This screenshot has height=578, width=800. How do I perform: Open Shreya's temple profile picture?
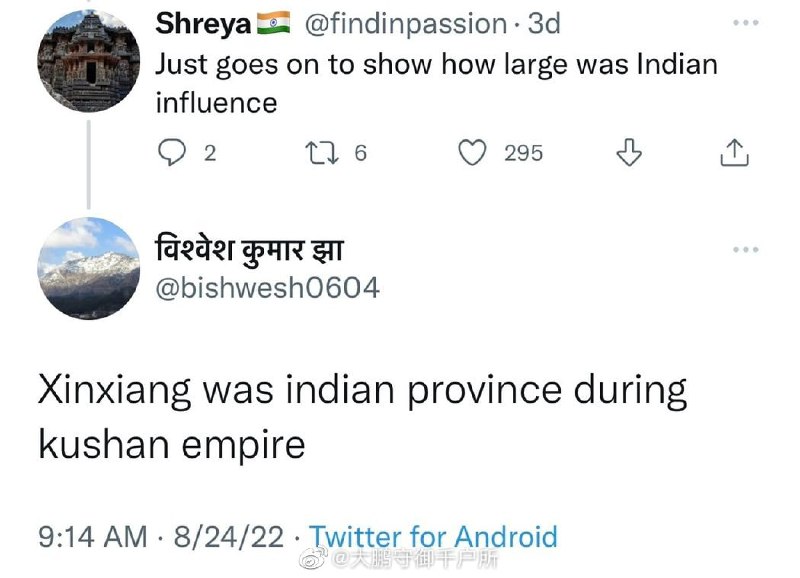pyautogui.click(x=87, y=58)
